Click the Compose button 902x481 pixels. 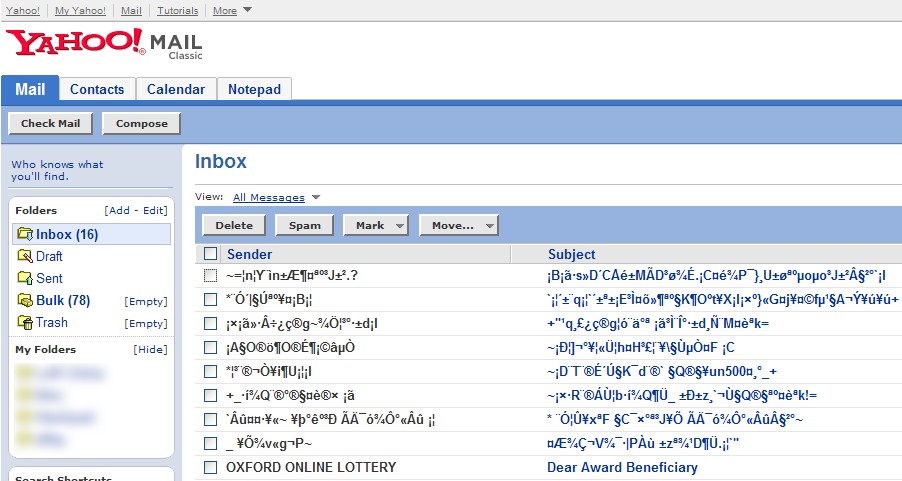[x=142, y=123]
